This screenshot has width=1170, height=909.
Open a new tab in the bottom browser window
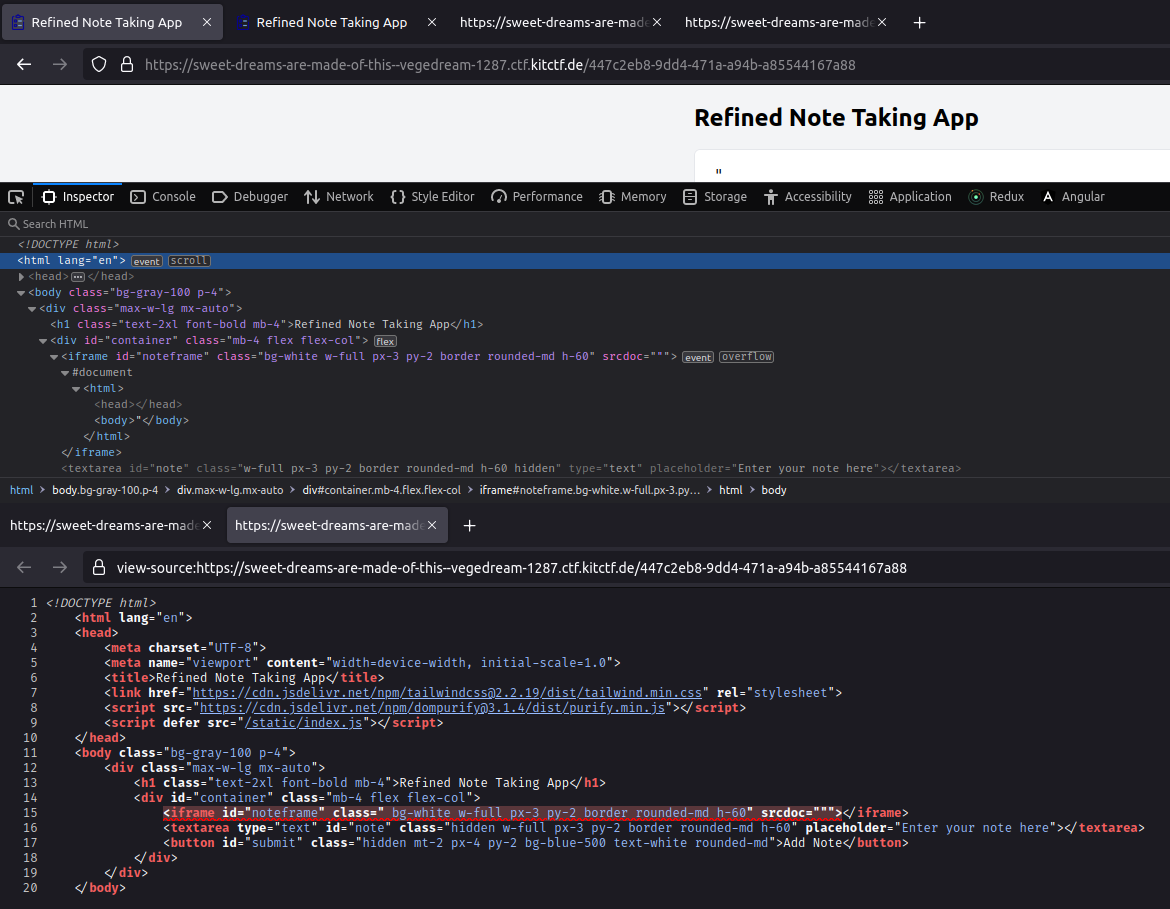[469, 524]
